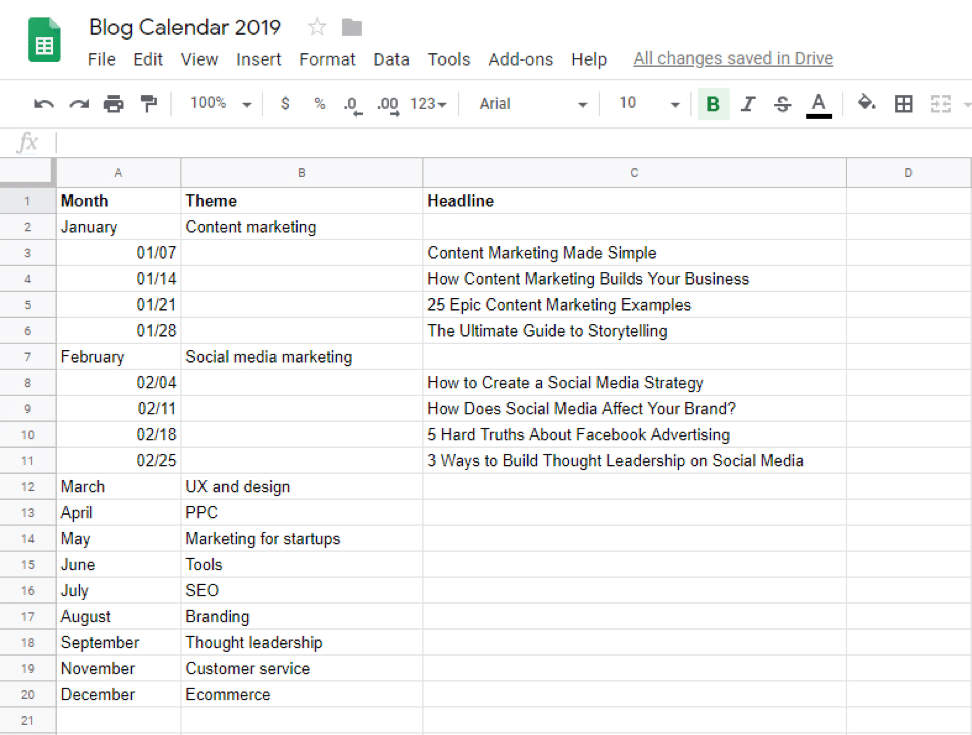Toggle strikethrough formatting

point(782,103)
